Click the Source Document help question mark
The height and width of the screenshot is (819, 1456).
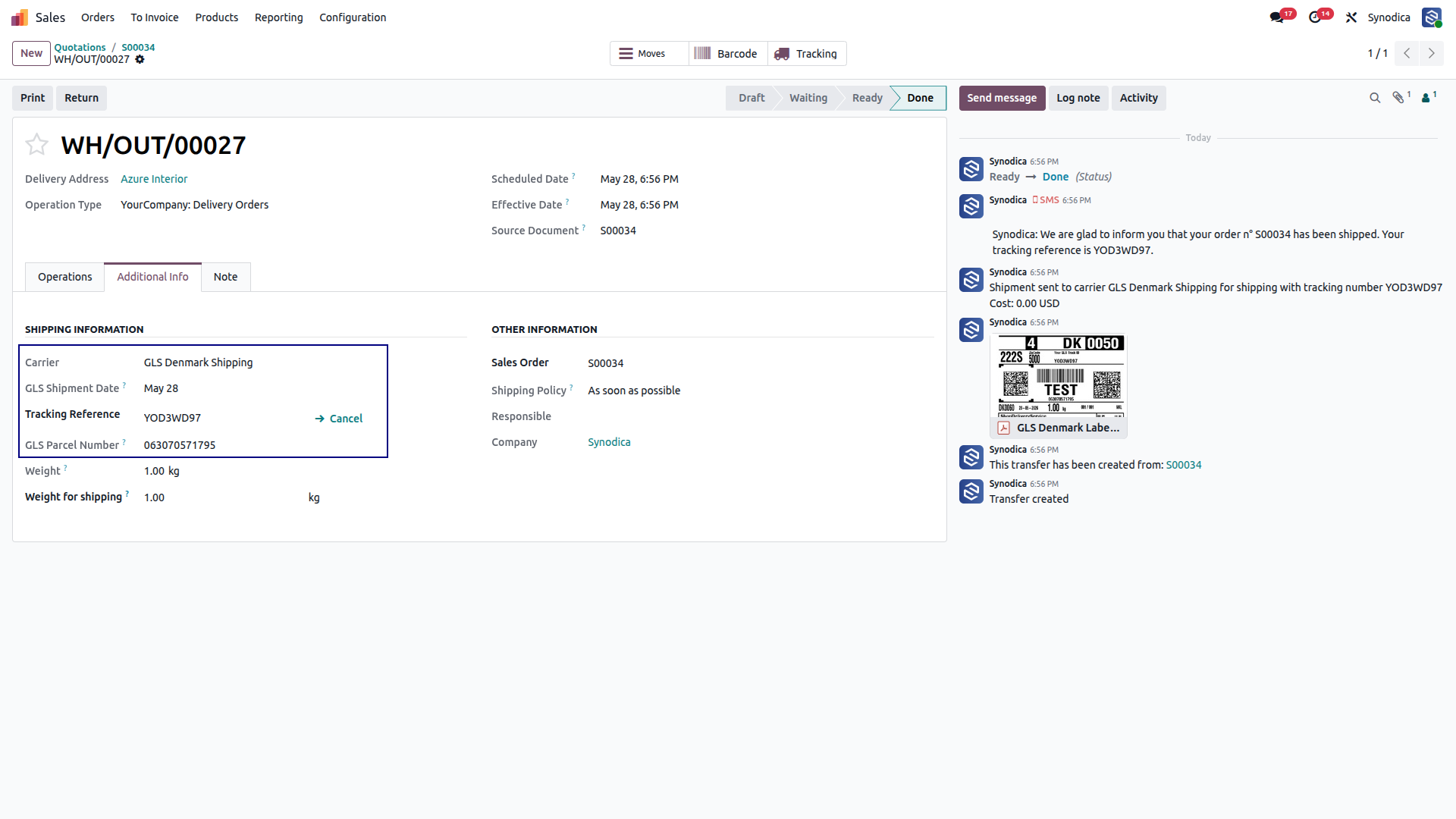tap(584, 227)
